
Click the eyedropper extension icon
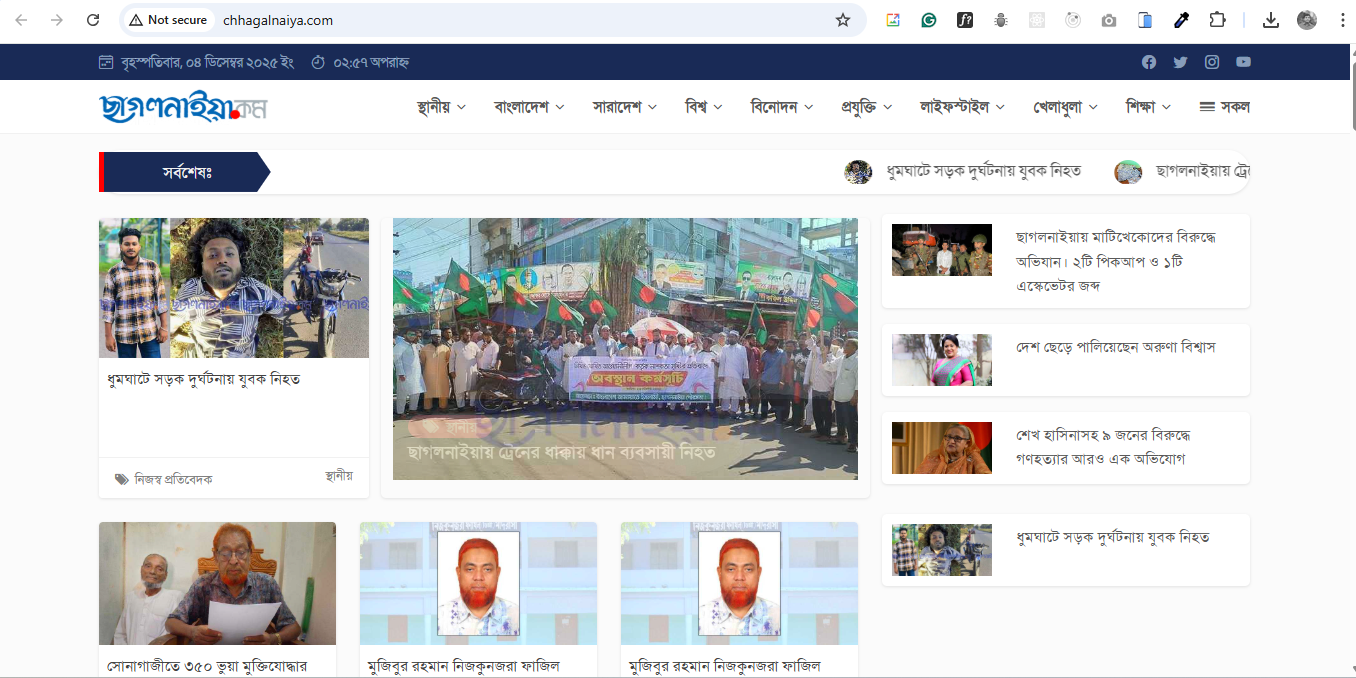coord(1181,19)
